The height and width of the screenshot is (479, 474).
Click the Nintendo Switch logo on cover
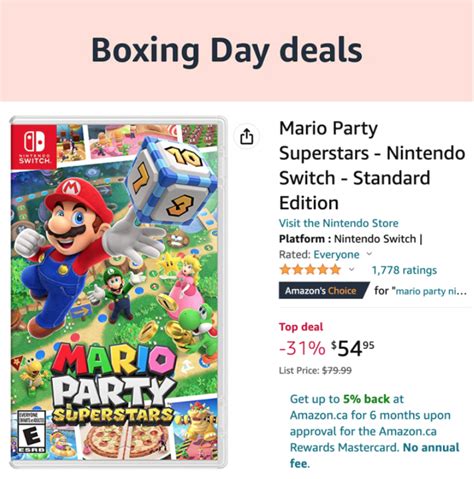pos(34,145)
